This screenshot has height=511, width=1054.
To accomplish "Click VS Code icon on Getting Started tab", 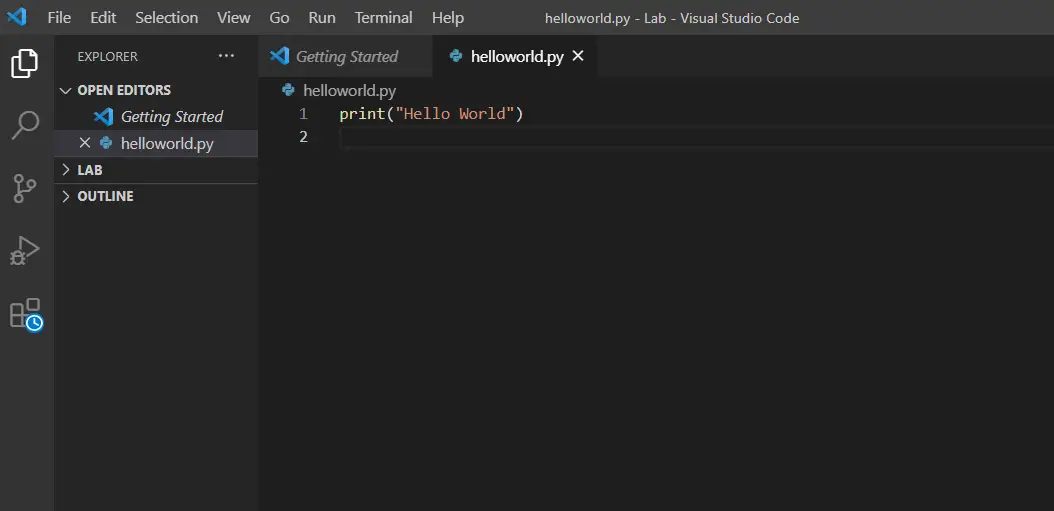I will coord(279,56).
